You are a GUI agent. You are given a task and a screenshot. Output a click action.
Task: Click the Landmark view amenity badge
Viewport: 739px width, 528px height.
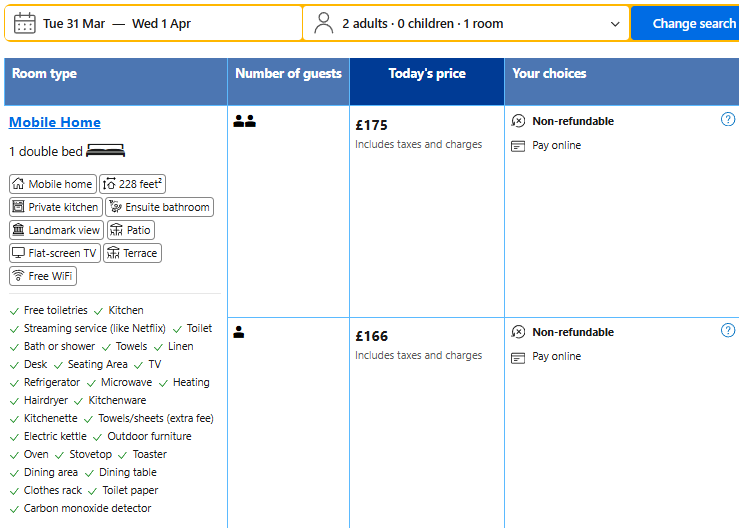click(56, 230)
